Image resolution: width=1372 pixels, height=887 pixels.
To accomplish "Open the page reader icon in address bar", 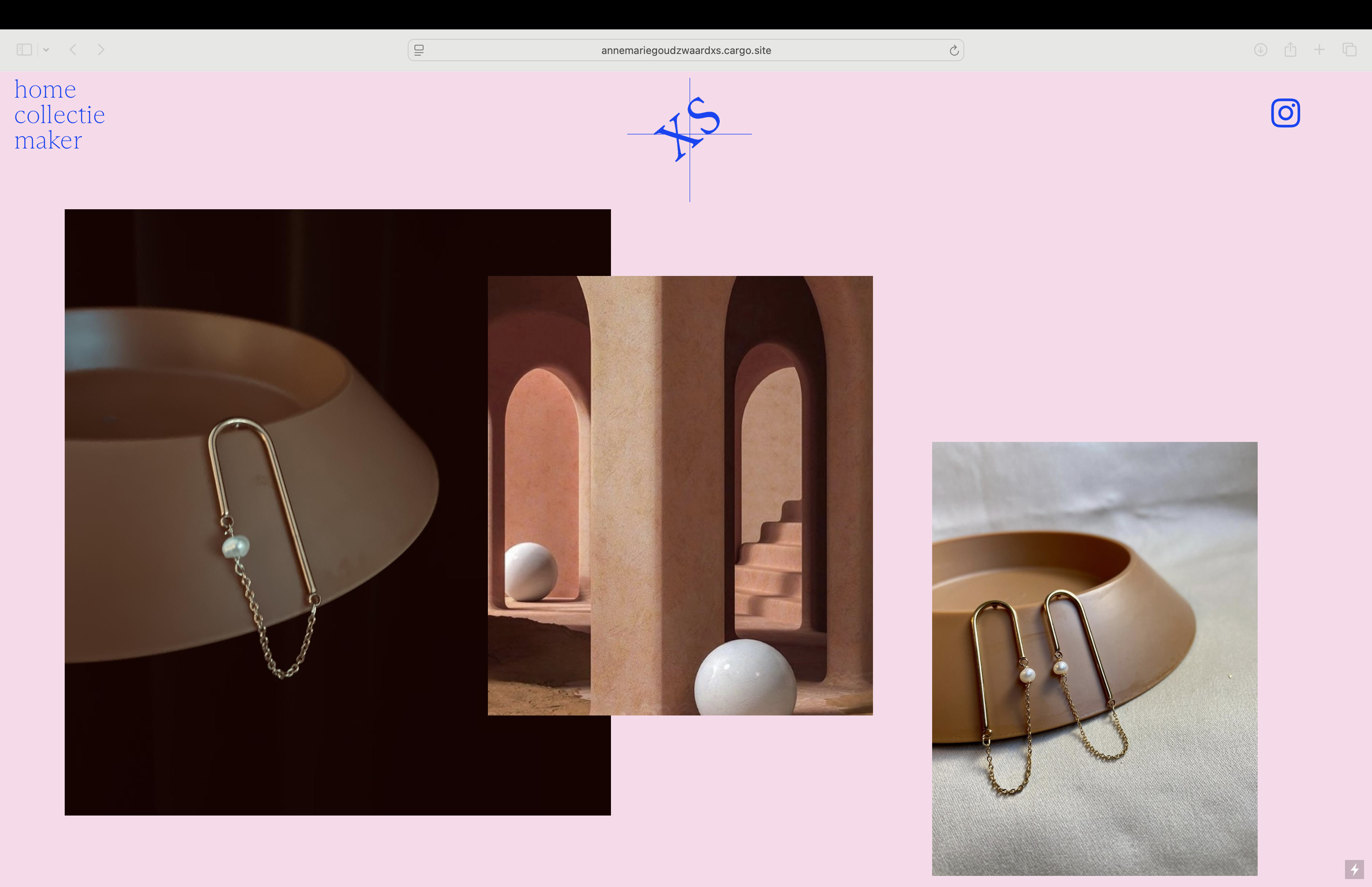I will [x=419, y=50].
